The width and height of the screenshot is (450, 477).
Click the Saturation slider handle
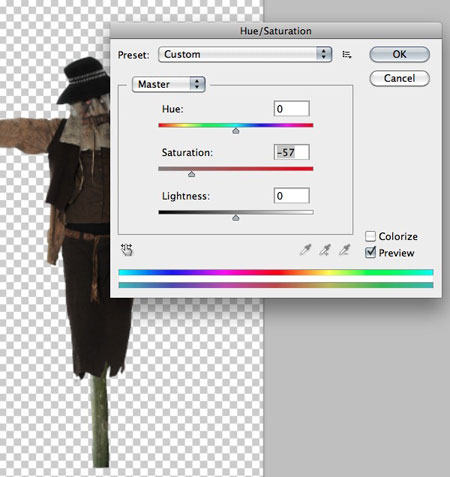click(x=191, y=174)
